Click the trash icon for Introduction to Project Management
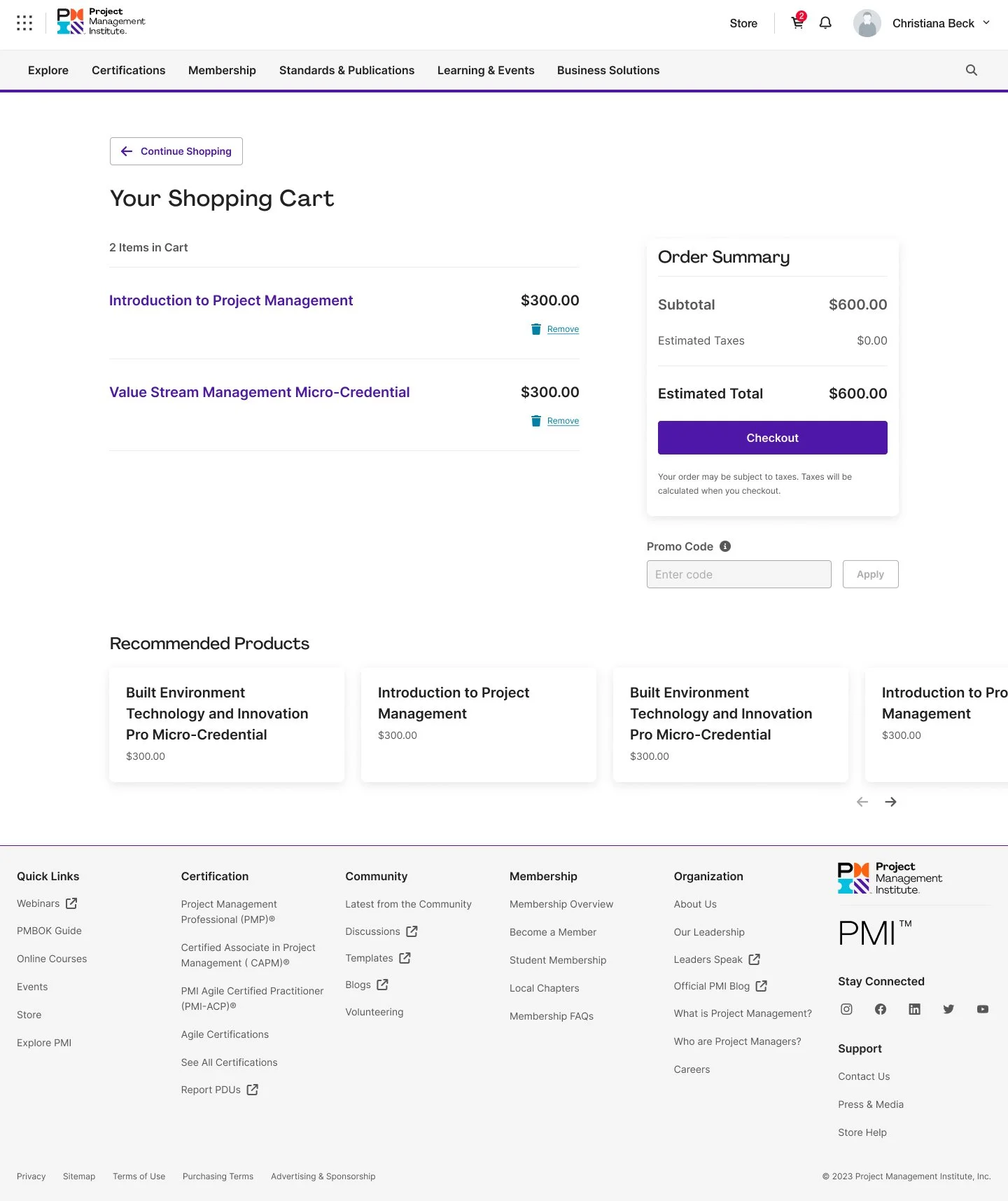Viewport: 1008px width, 1201px height. (x=536, y=329)
